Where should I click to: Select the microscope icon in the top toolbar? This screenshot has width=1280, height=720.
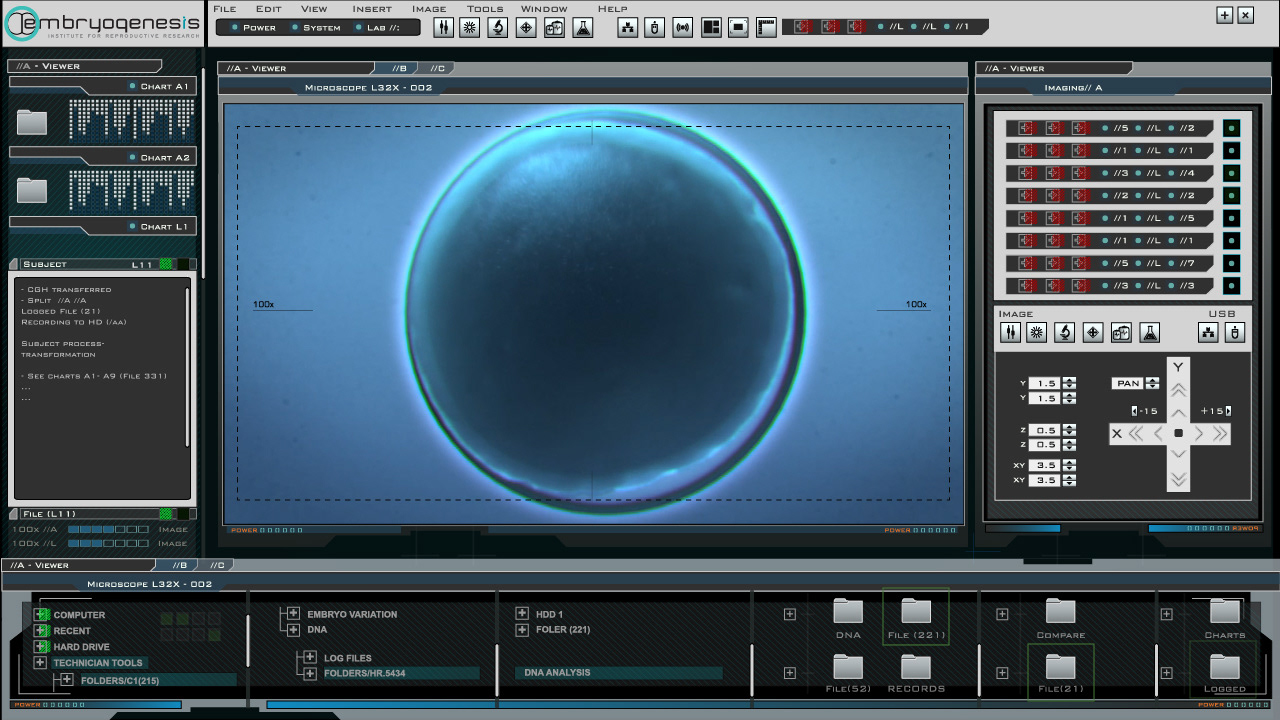pyautogui.click(x=497, y=27)
